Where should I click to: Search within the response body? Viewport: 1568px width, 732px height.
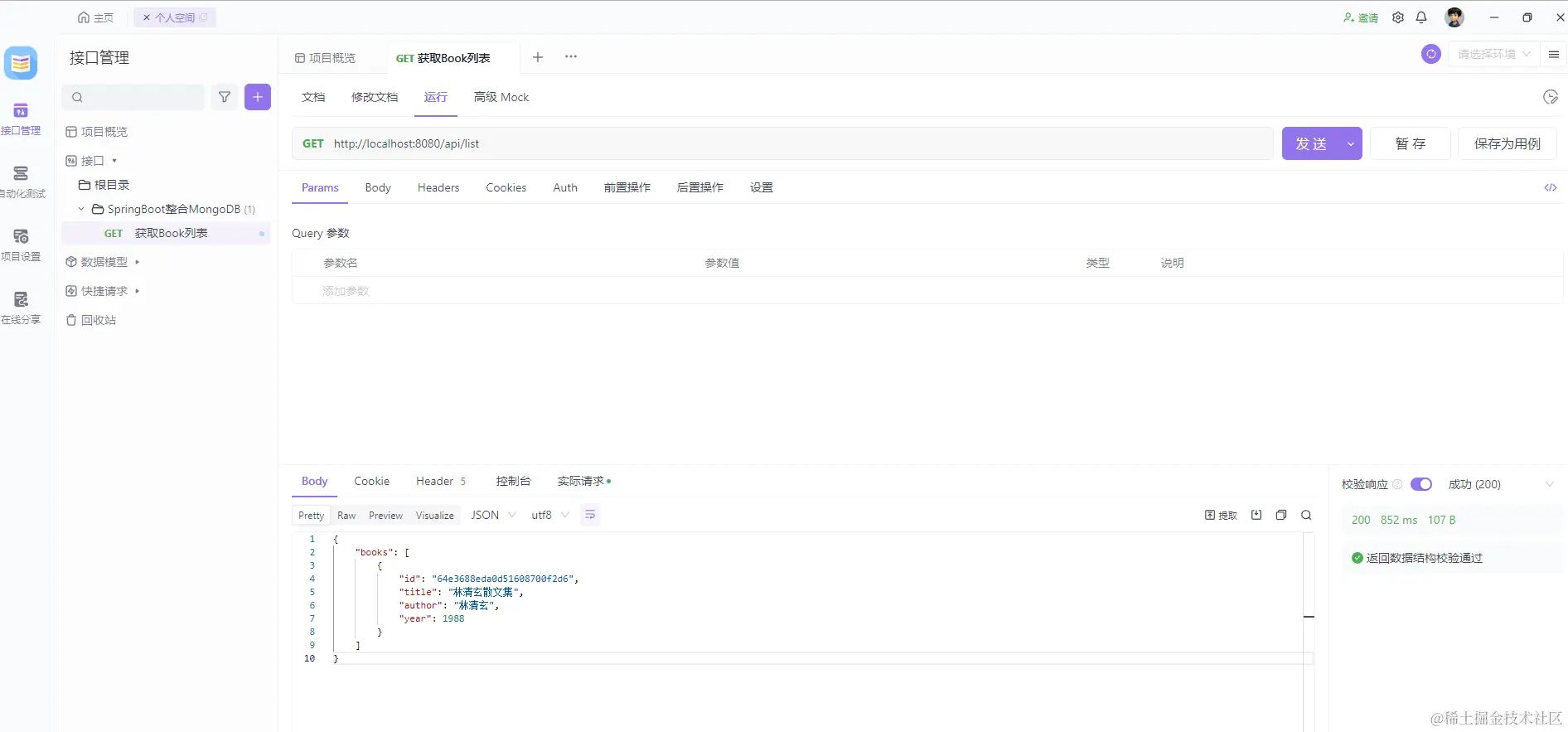tap(1306, 515)
